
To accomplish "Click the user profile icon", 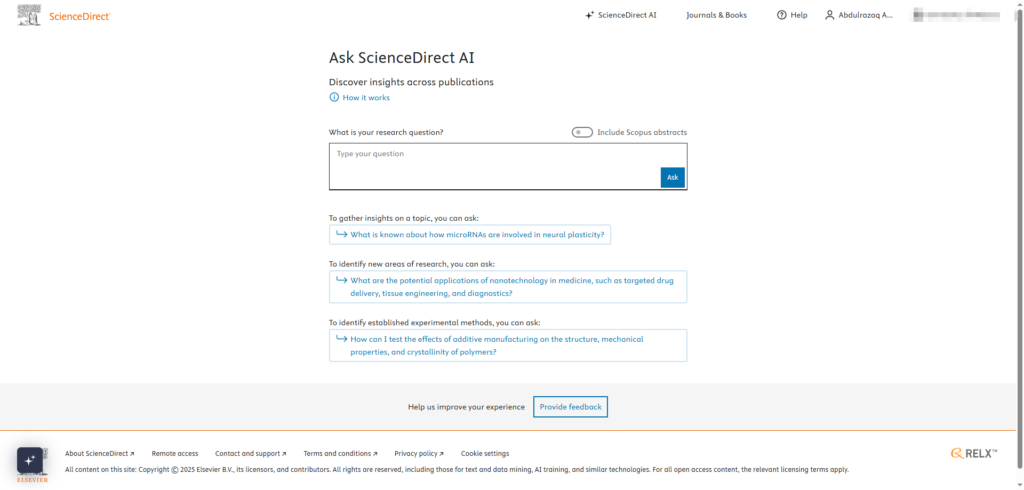I will click(x=829, y=15).
